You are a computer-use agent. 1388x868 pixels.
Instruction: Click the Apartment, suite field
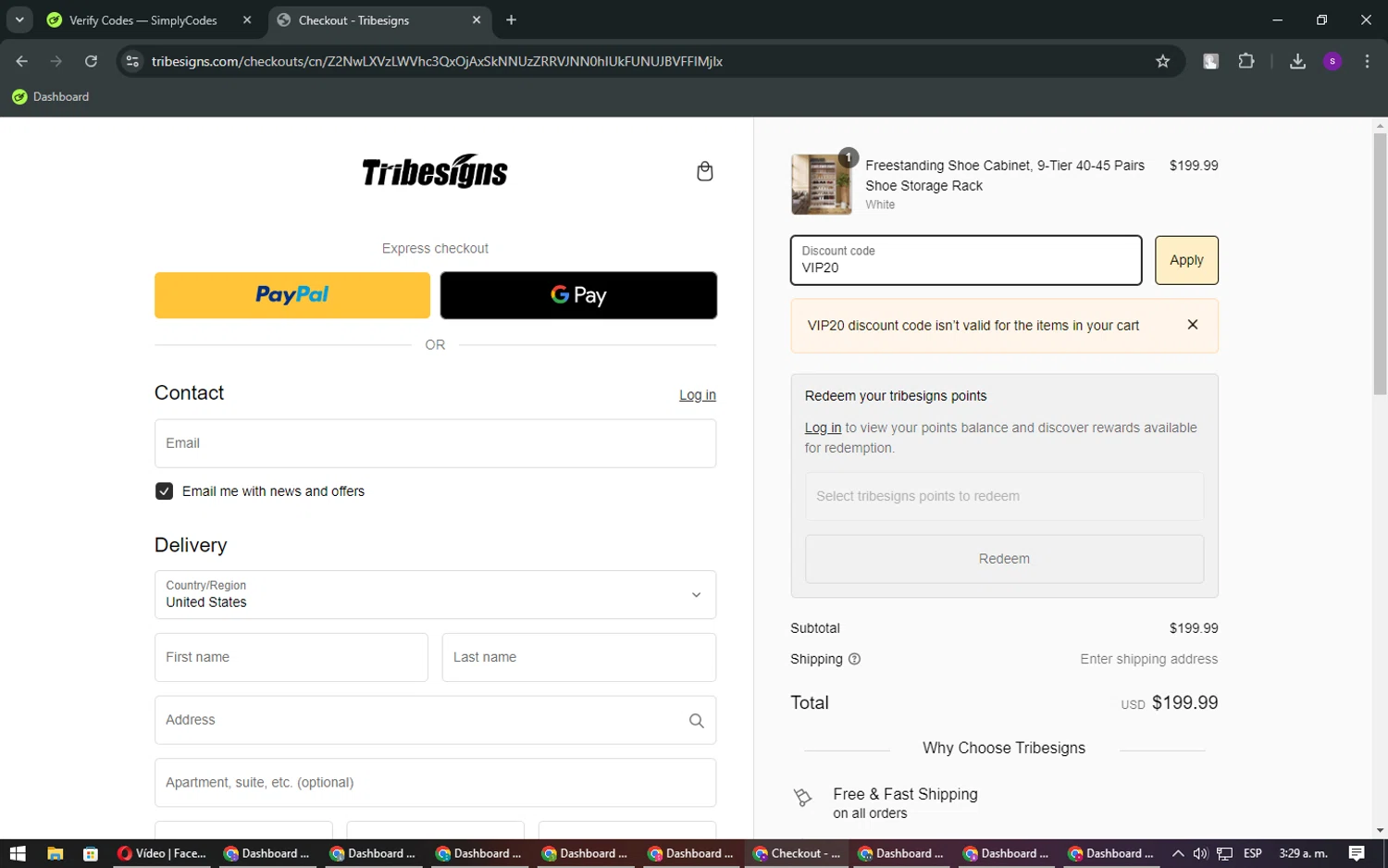pyautogui.click(x=435, y=783)
